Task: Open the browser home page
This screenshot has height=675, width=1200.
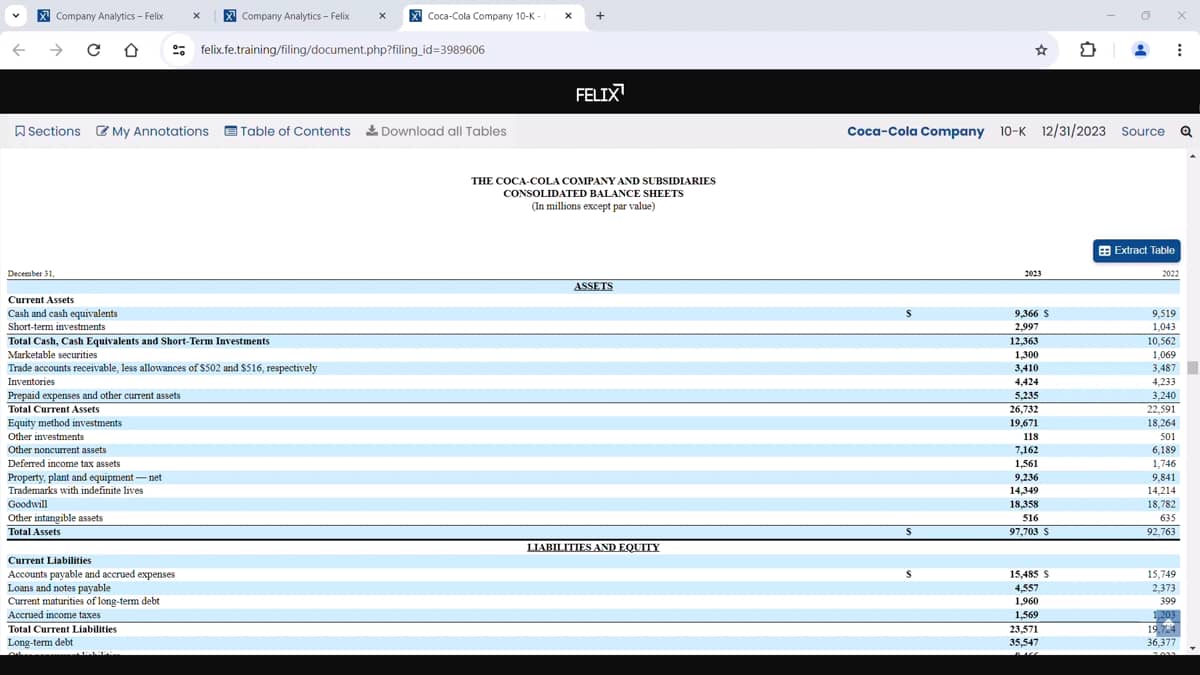Action: pyautogui.click(x=130, y=49)
